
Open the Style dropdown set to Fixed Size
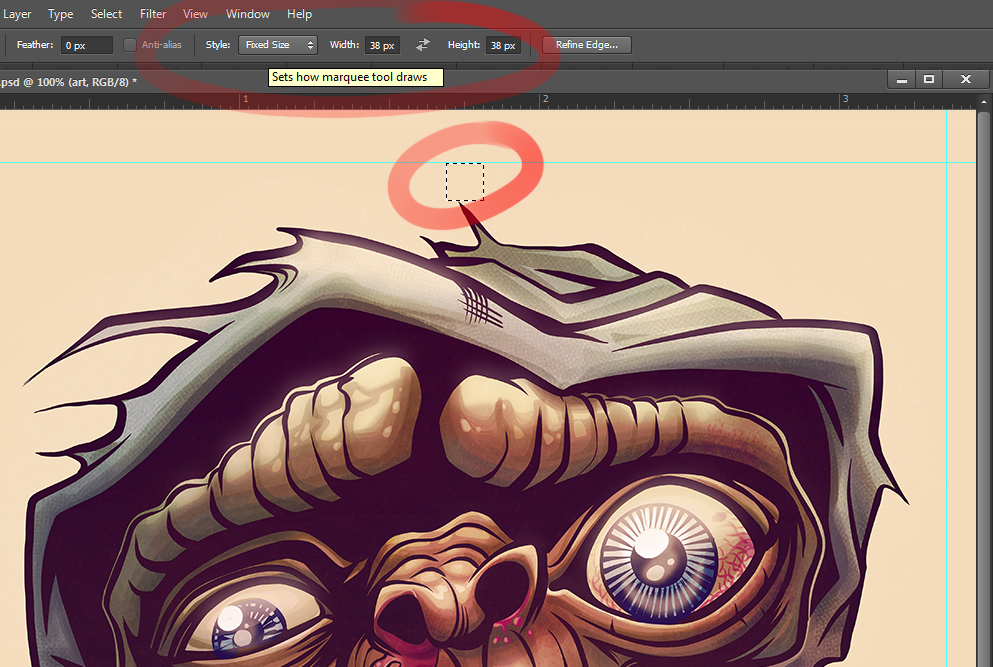tap(277, 45)
